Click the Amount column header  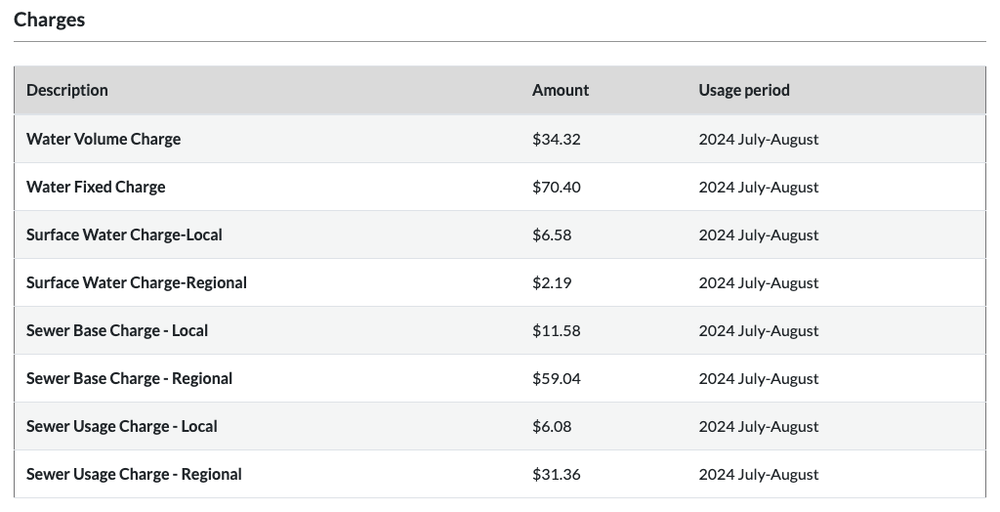pyautogui.click(x=560, y=90)
